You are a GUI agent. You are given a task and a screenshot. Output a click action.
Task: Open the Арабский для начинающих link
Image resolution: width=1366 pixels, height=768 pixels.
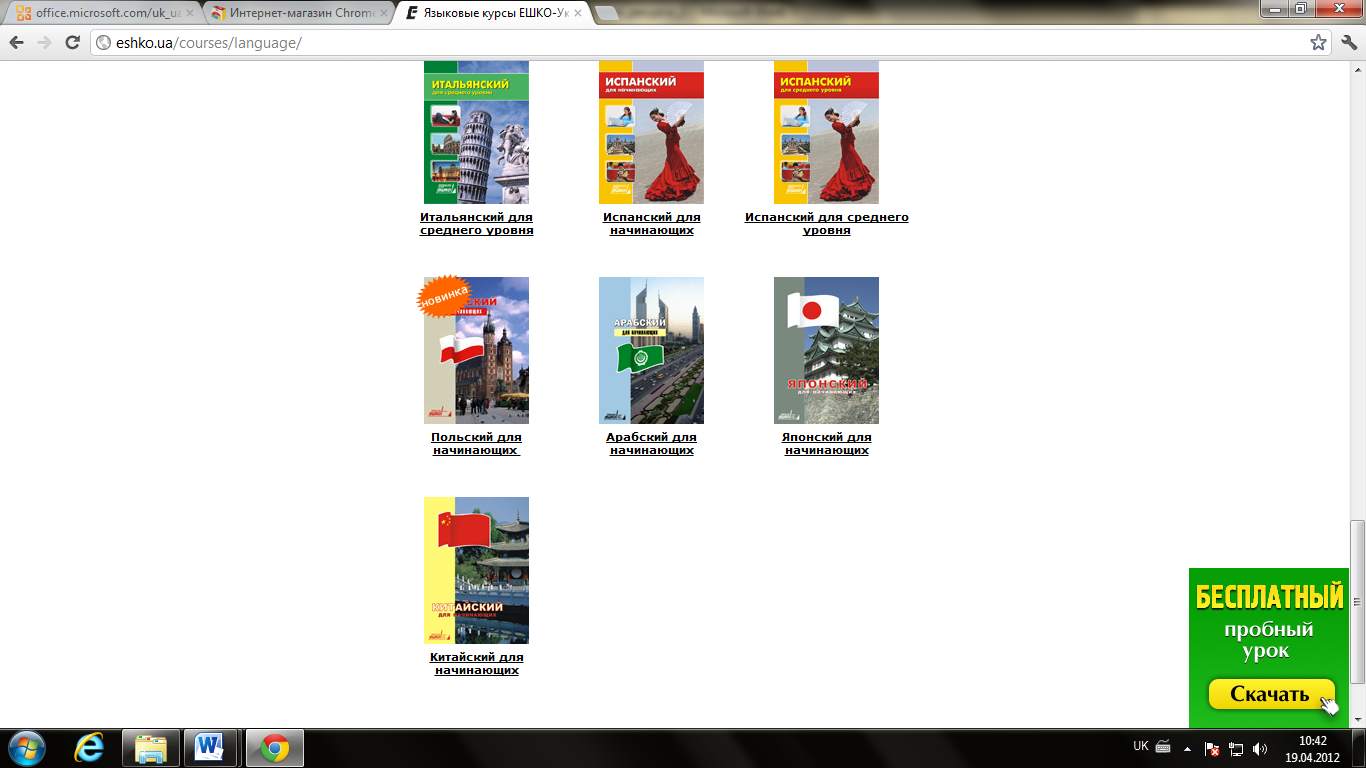tap(651, 444)
